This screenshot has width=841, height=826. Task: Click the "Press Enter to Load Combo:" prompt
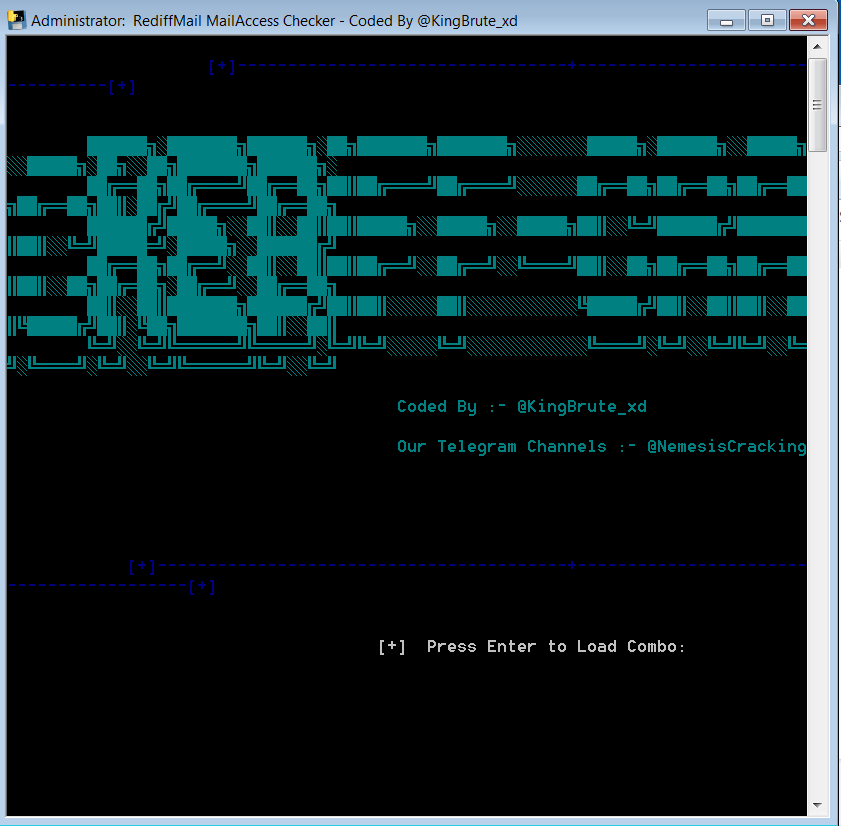(x=556, y=647)
